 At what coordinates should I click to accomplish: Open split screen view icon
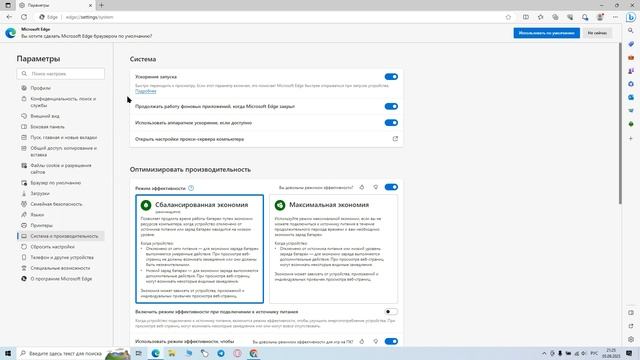point(526,17)
